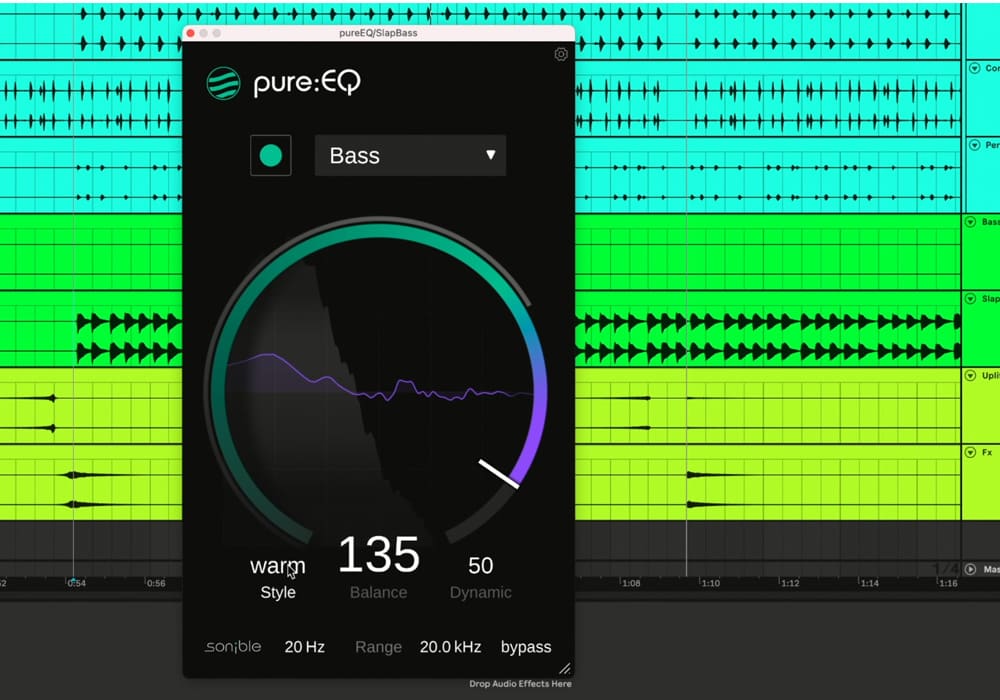1000x700 pixels.
Task: Toggle the green learn circle button
Action: (271, 155)
